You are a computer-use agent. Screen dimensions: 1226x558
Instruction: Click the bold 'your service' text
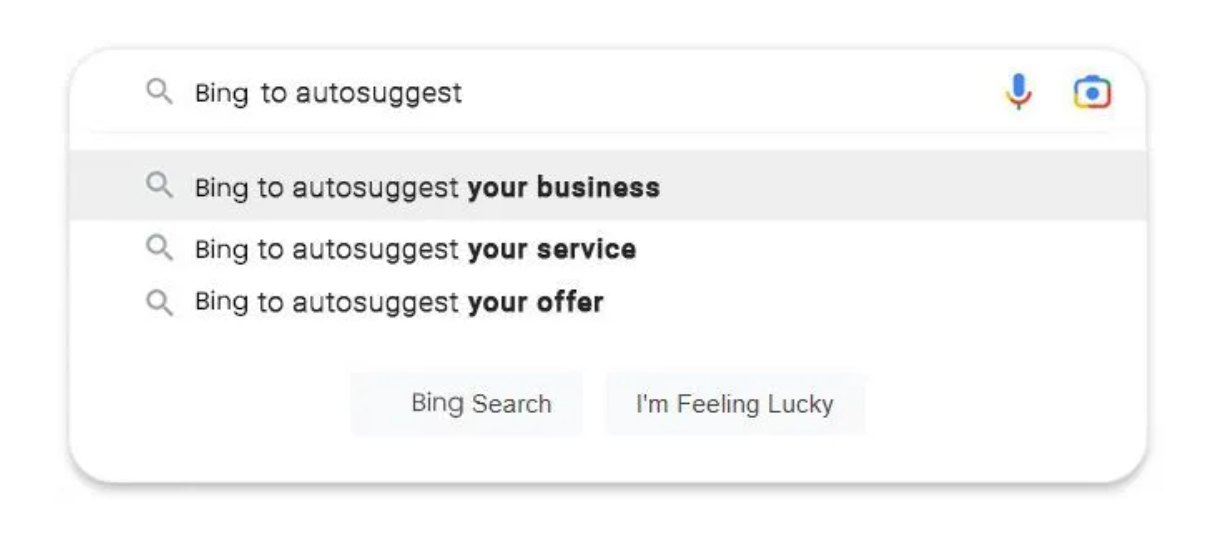pyautogui.click(x=552, y=249)
